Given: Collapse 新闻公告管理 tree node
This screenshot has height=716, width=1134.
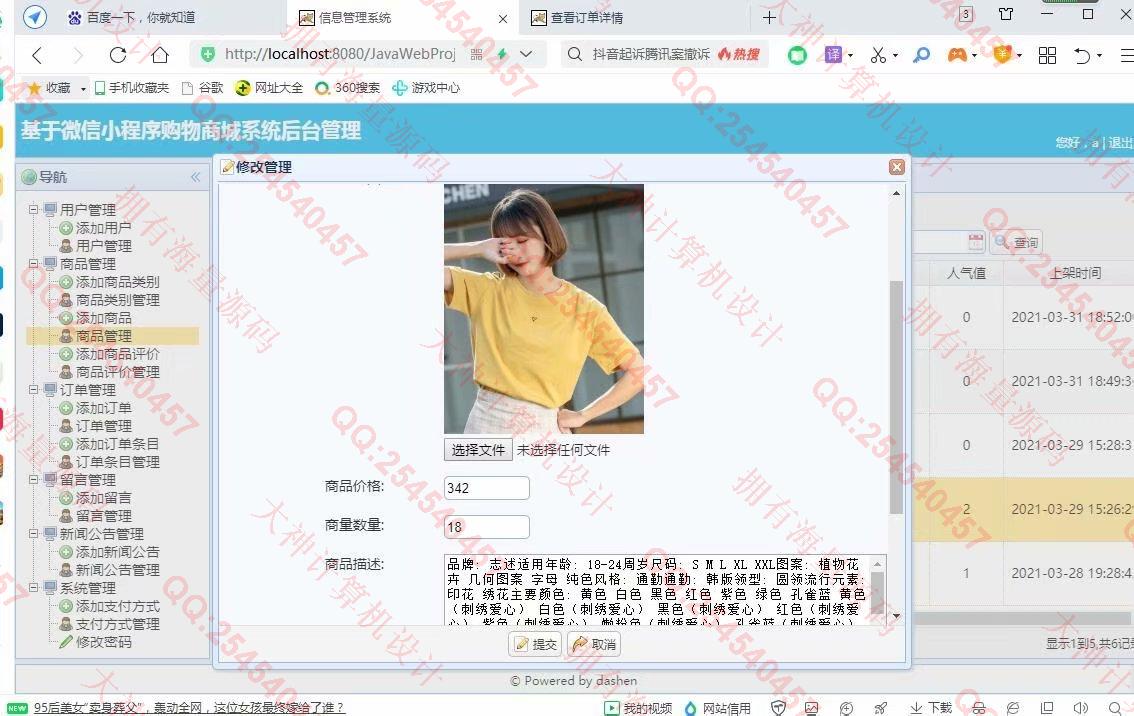Looking at the screenshot, I should coord(33,534).
